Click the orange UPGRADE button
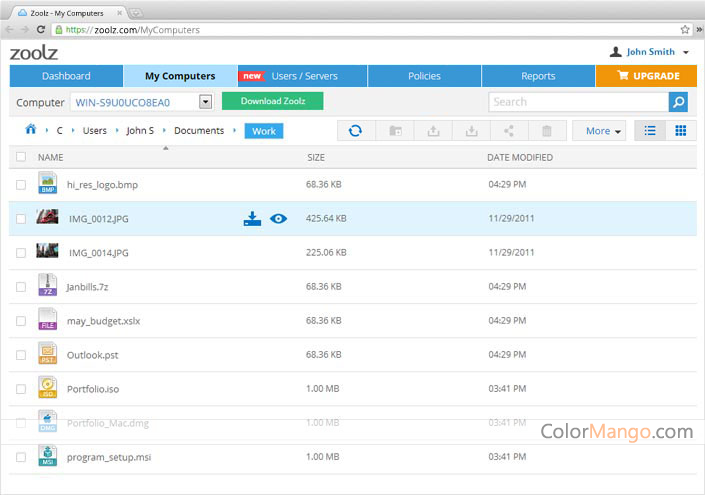The image size is (705, 495). 646,76
